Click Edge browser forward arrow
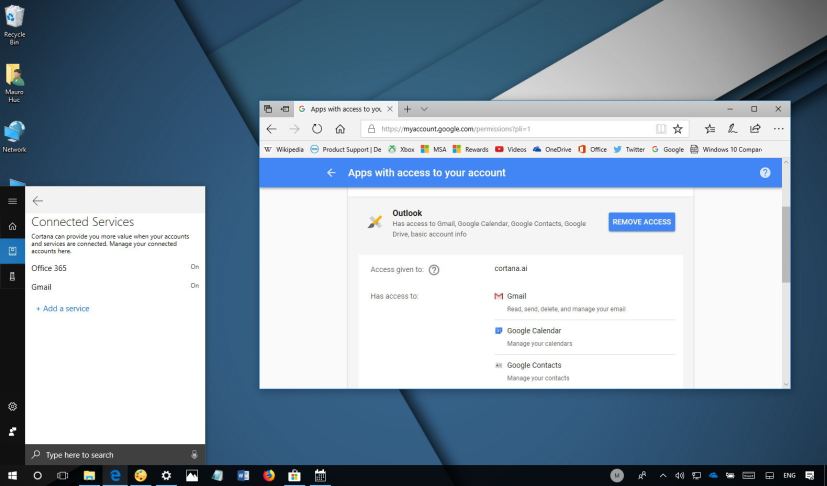 [x=294, y=129]
